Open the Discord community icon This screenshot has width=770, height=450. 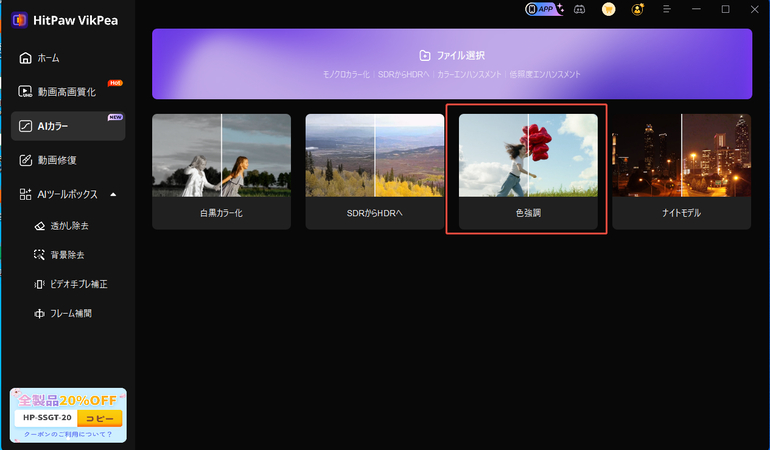[x=579, y=9]
